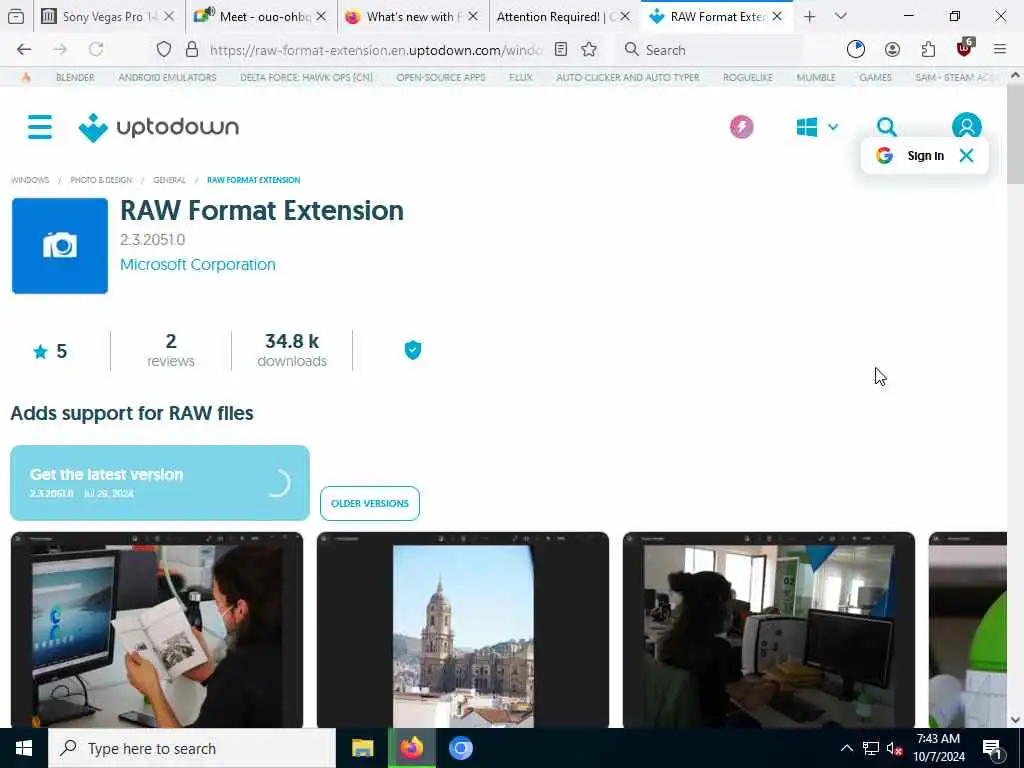Open the GAMES bookmark
This screenshot has height=768, width=1024.
(875, 78)
